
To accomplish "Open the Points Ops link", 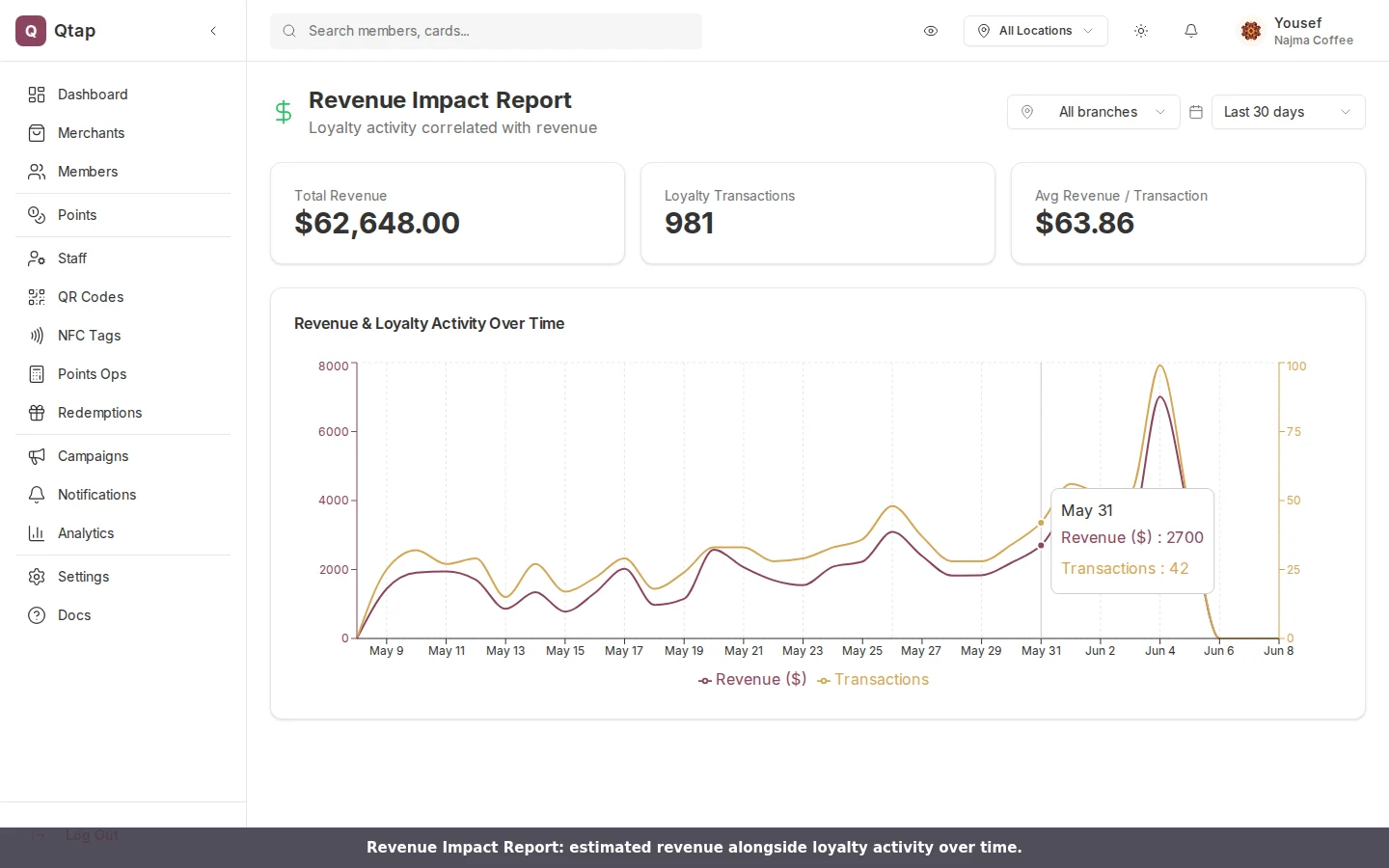I will coord(123,374).
